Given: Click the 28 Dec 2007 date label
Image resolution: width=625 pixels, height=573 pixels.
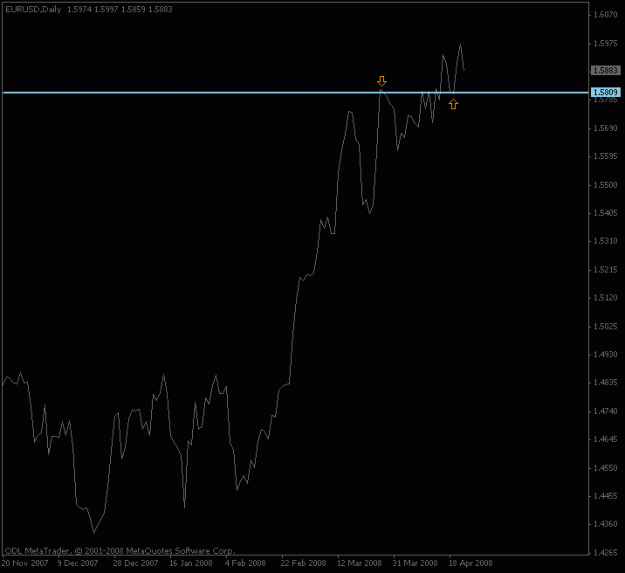Looking at the screenshot, I should click(x=136, y=563).
